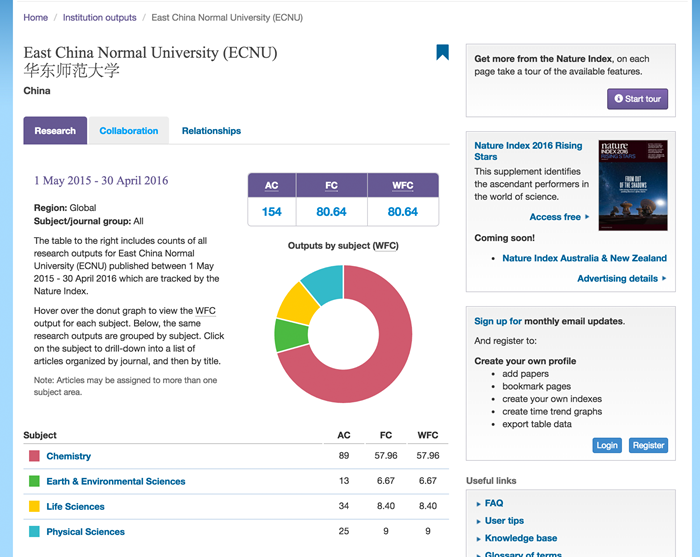Click the teal Physical Sciences legend square
The width and height of the screenshot is (700, 557).
click(x=34, y=531)
